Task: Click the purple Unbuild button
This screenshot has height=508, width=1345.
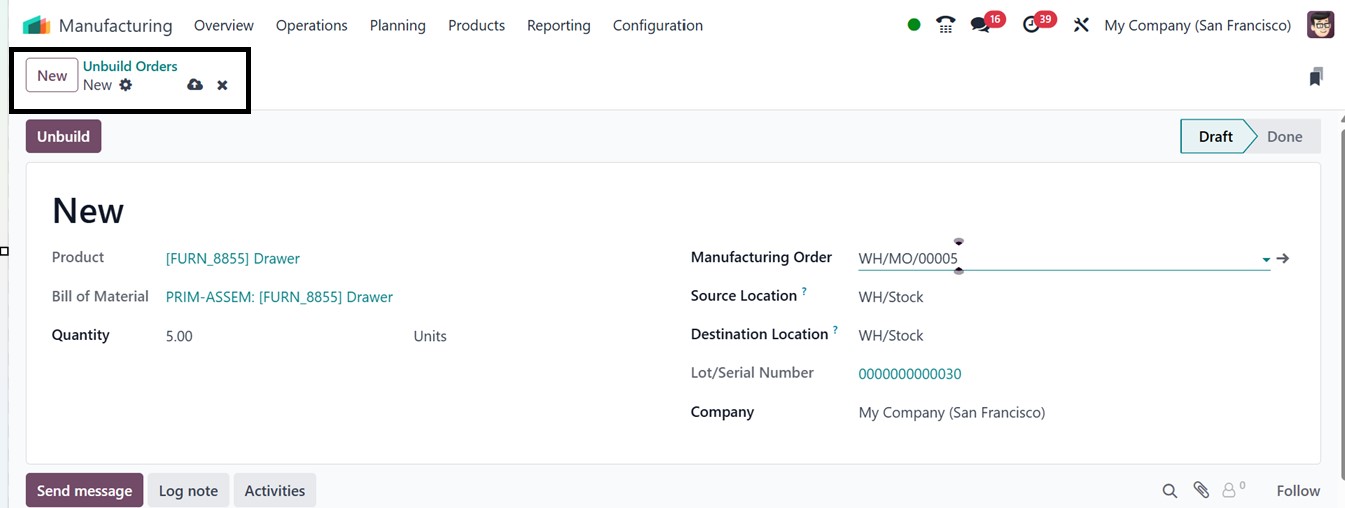Action: pos(63,136)
